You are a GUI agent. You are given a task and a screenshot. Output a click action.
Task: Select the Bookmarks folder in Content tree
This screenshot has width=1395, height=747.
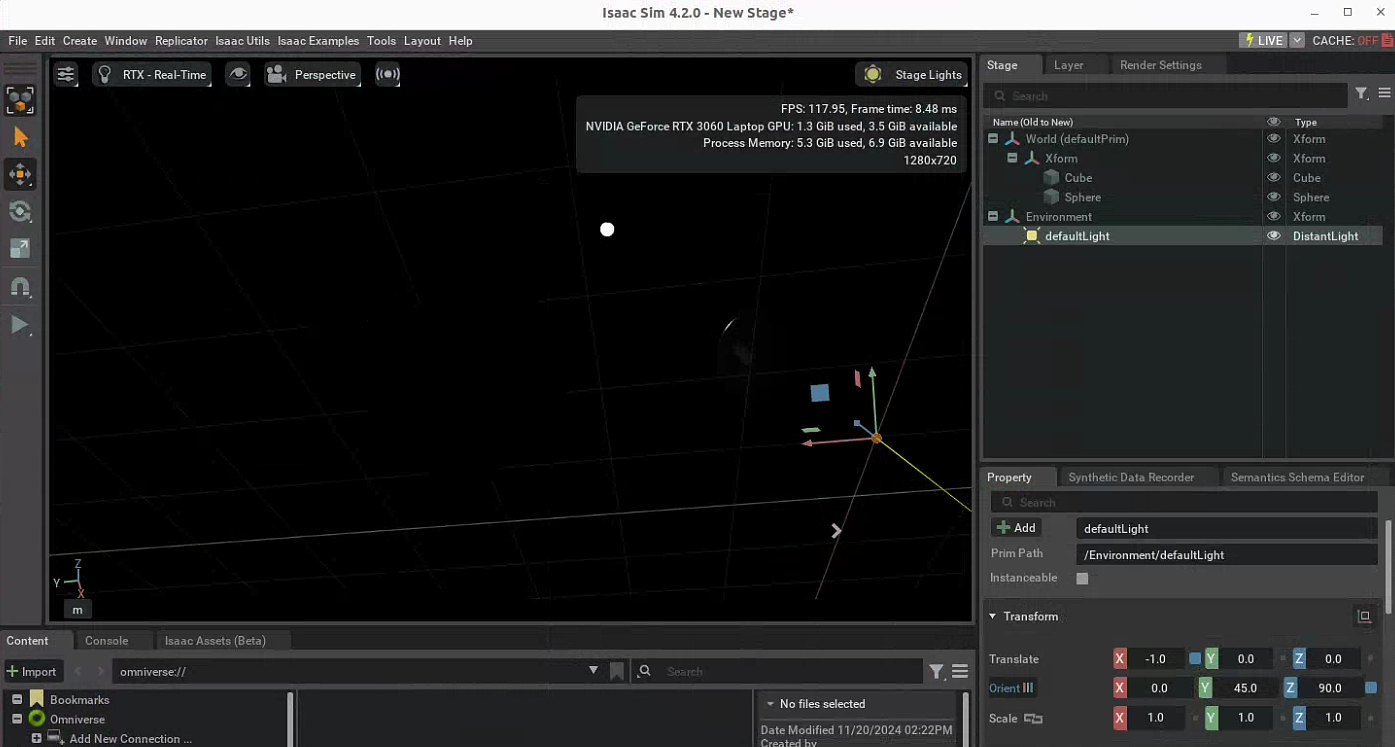pos(79,700)
